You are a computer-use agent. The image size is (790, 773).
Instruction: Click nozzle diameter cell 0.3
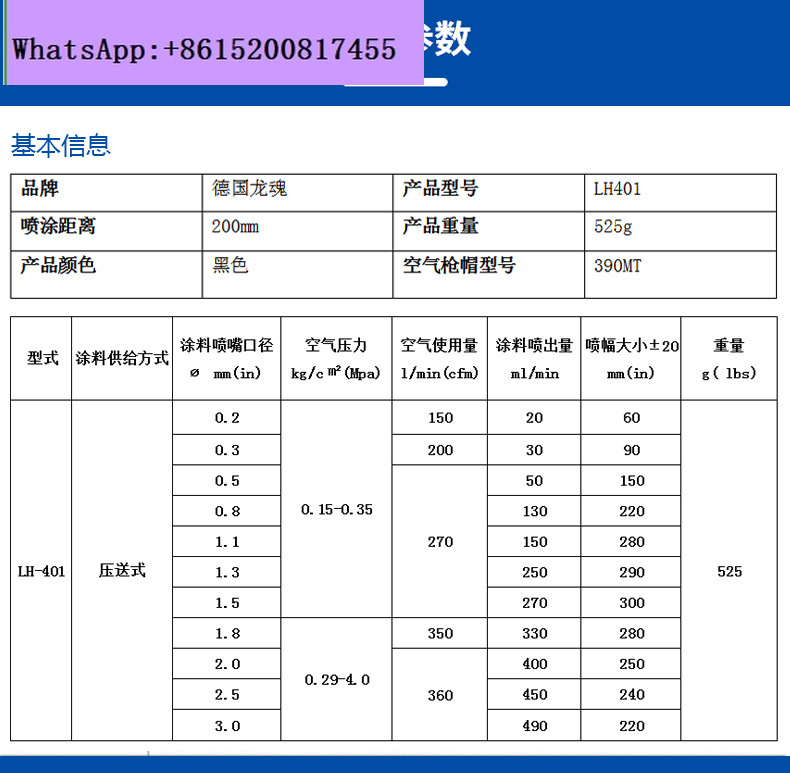227,450
